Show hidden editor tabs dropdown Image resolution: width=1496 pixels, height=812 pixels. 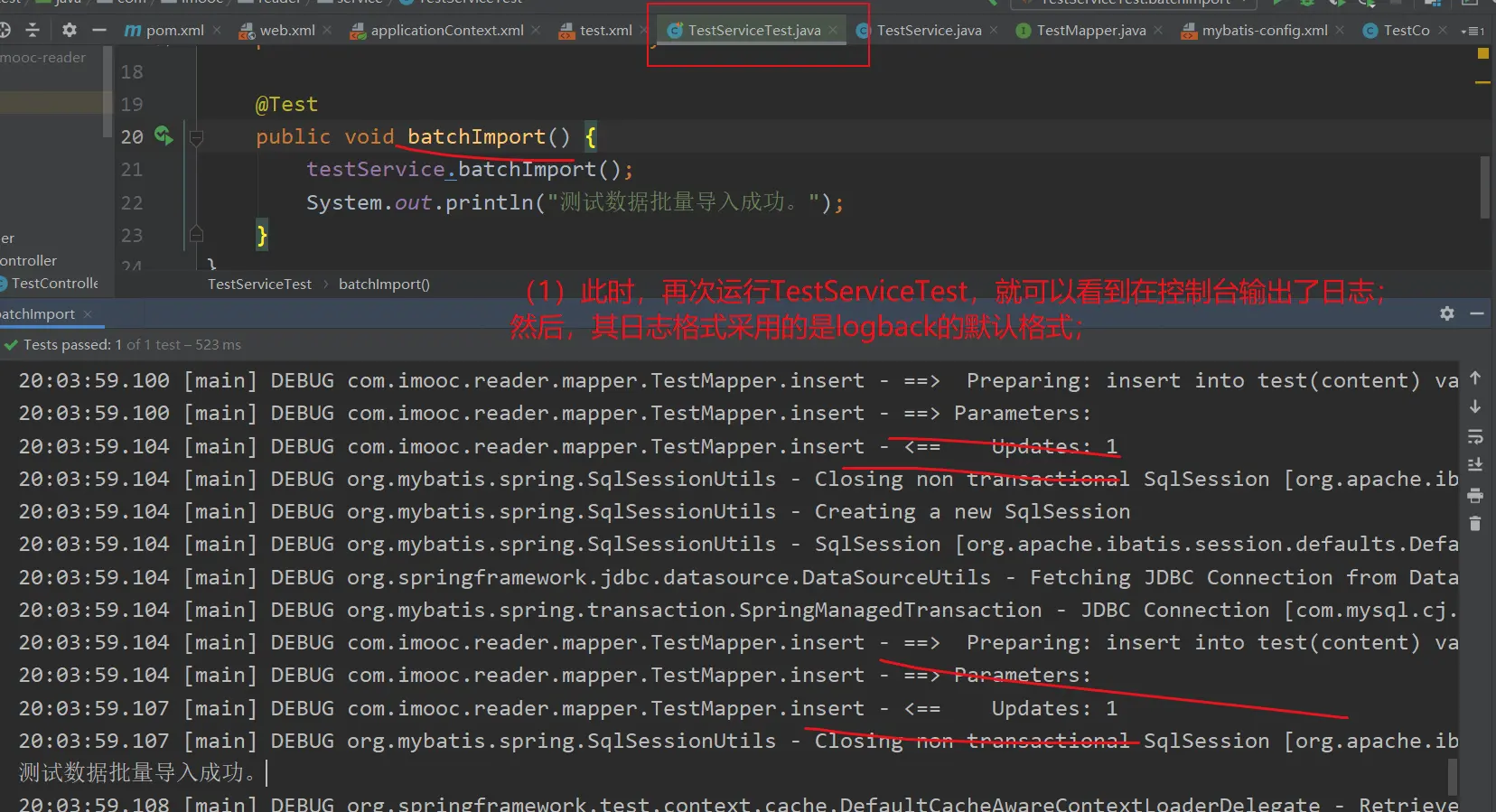[x=1473, y=31]
